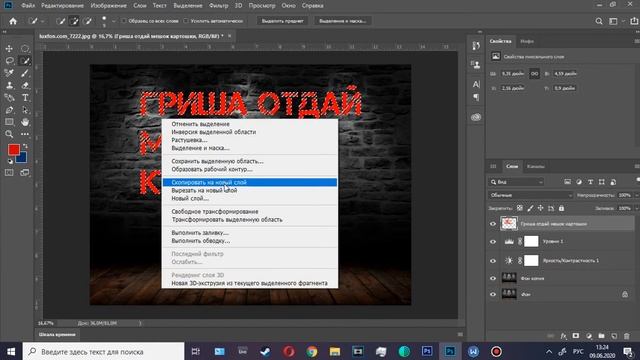Switch to the Каналы tab
This screenshot has height=360, width=640.
535,166
